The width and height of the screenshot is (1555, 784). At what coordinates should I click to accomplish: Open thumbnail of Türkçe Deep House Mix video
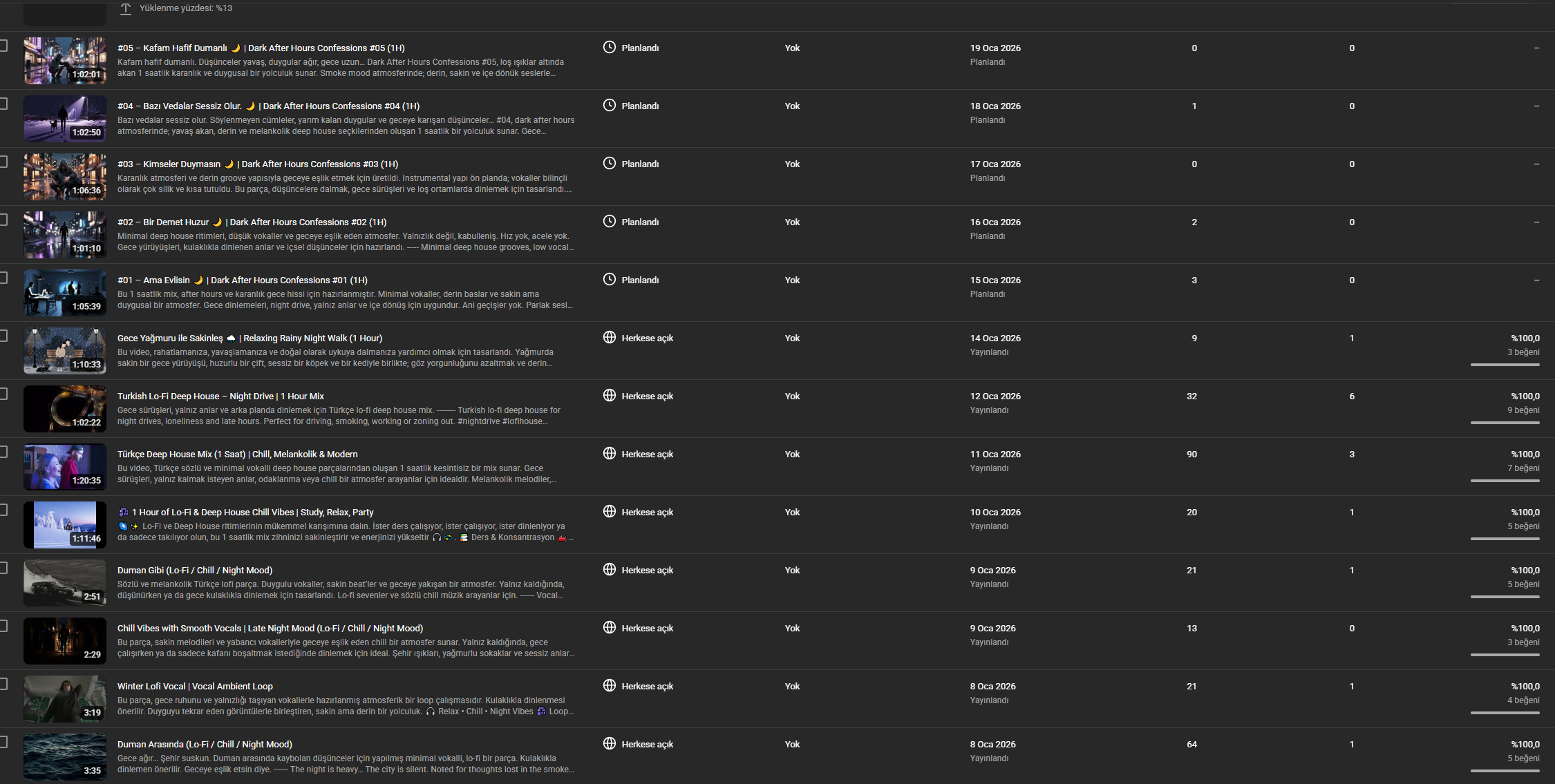(x=65, y=467)
